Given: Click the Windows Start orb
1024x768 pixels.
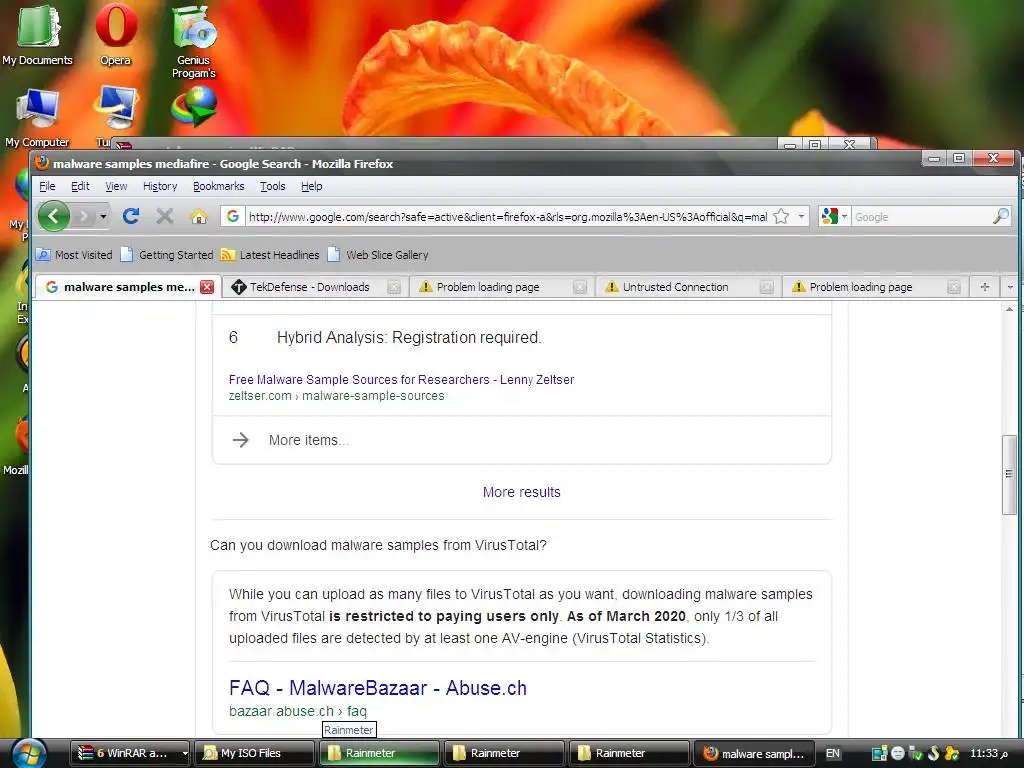Looking at the screenshot, I should click(x=27, y=753).
